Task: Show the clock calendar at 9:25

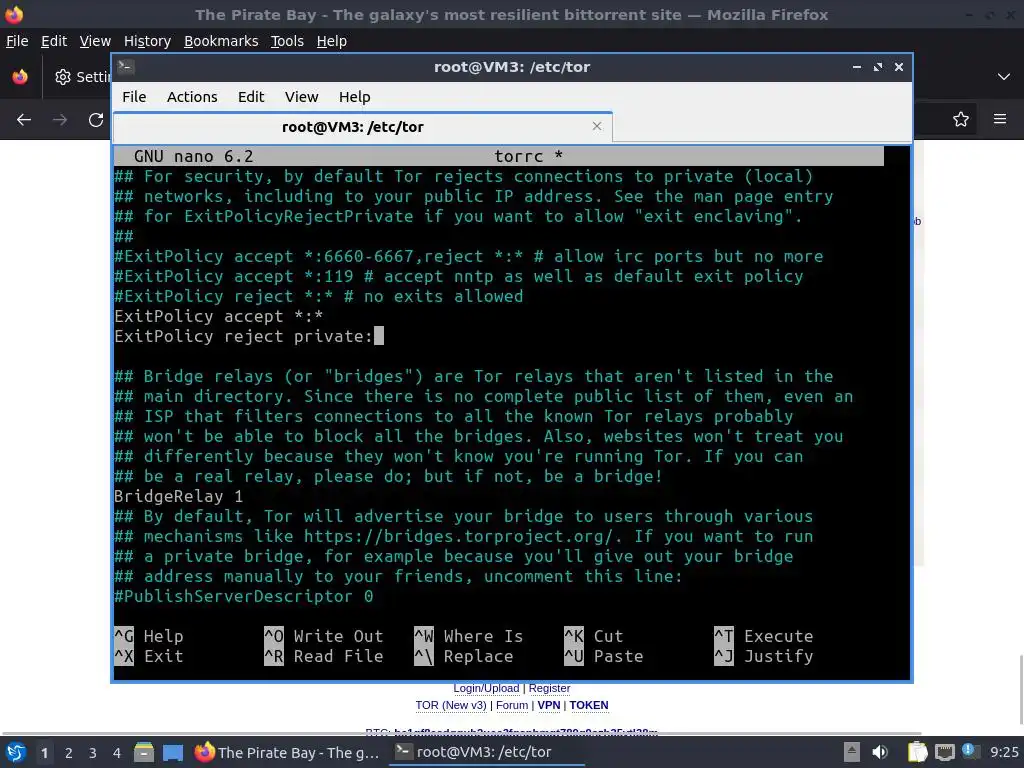Action: (x=1004, y=752)
